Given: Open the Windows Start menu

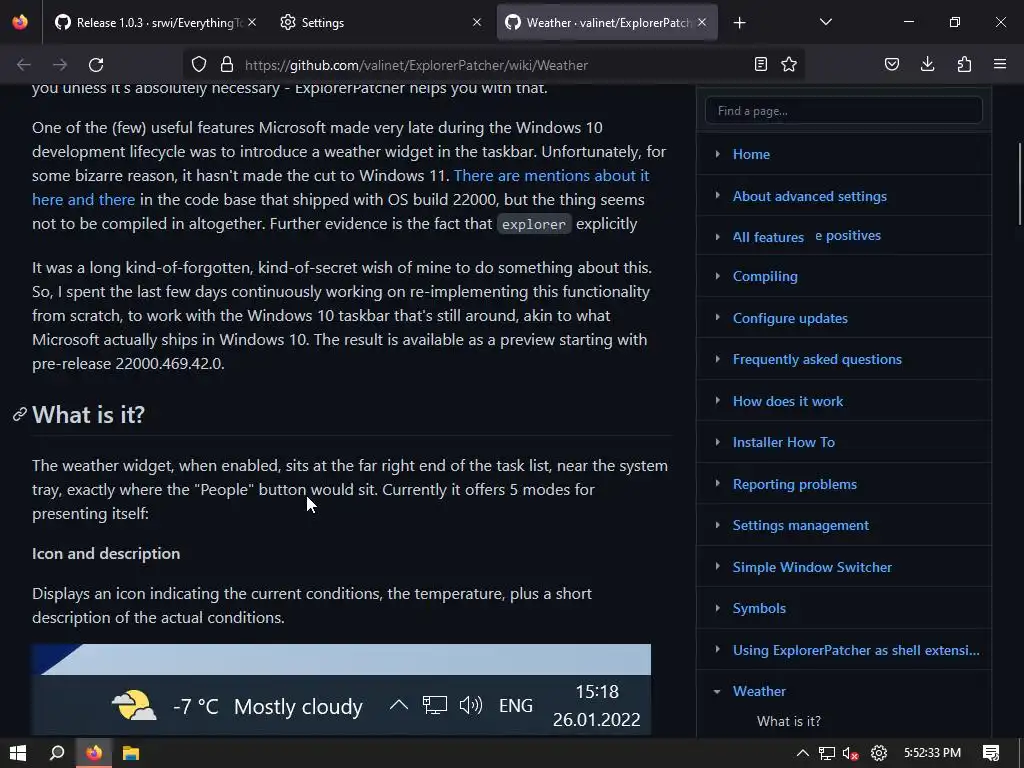Looking at the screenshot, I should click(x=18, y=753).
